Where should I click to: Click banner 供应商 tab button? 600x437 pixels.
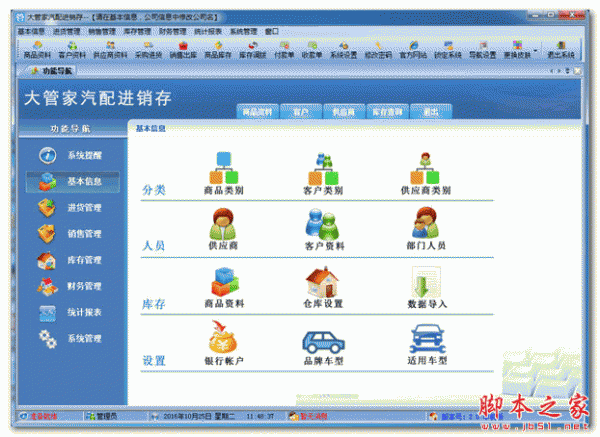click(344, 112)
